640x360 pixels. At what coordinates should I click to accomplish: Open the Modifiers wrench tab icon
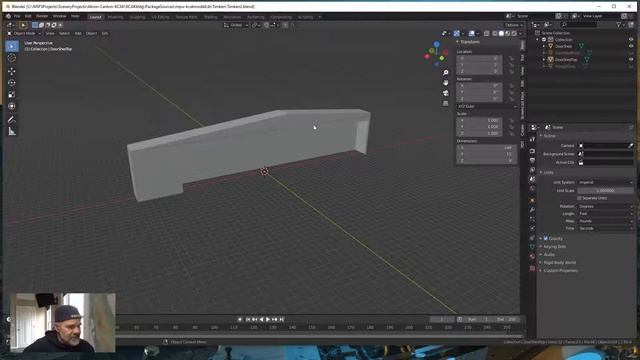532,209
